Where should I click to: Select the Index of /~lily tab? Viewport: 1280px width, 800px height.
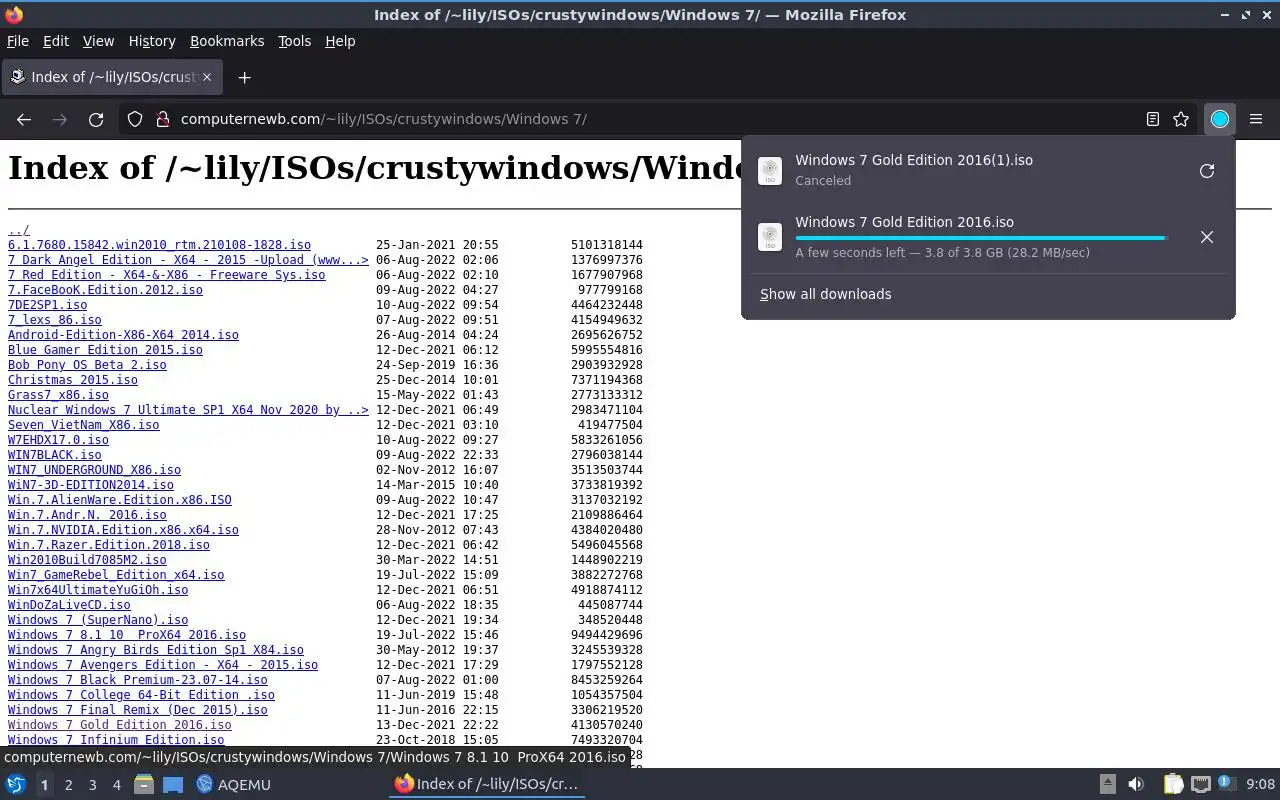pos(111,77)
